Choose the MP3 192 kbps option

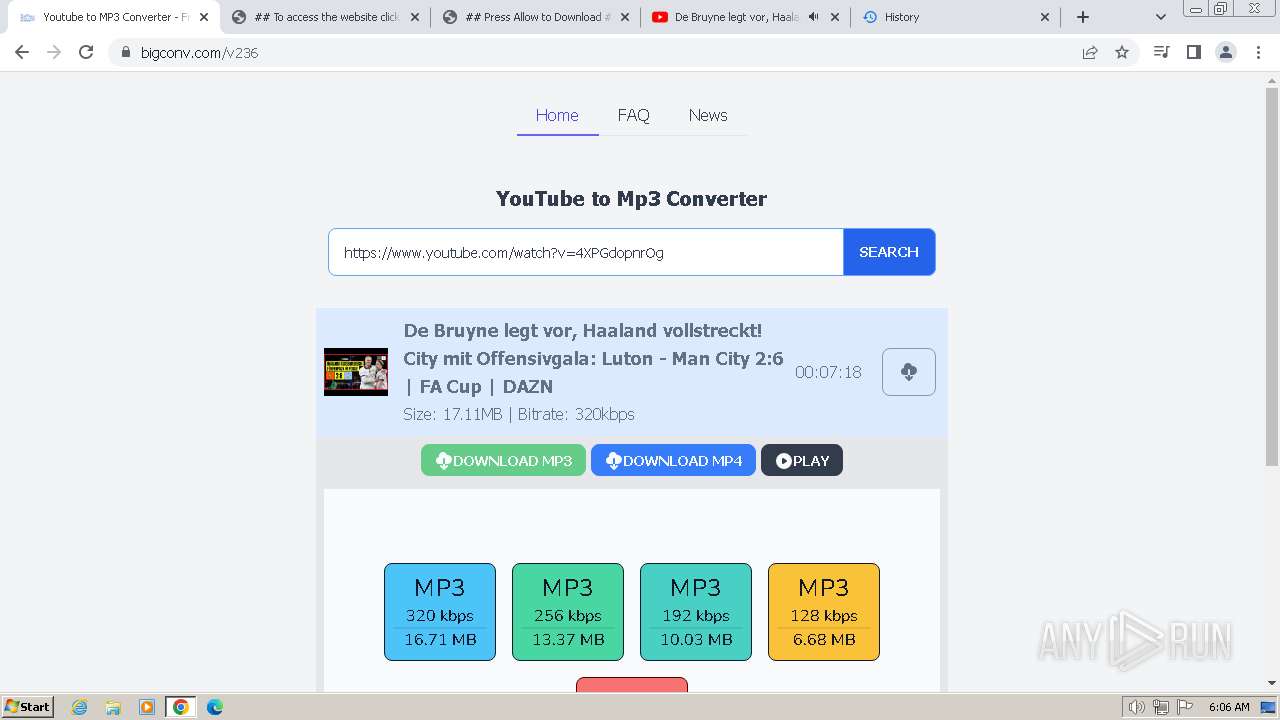(696, 612)
